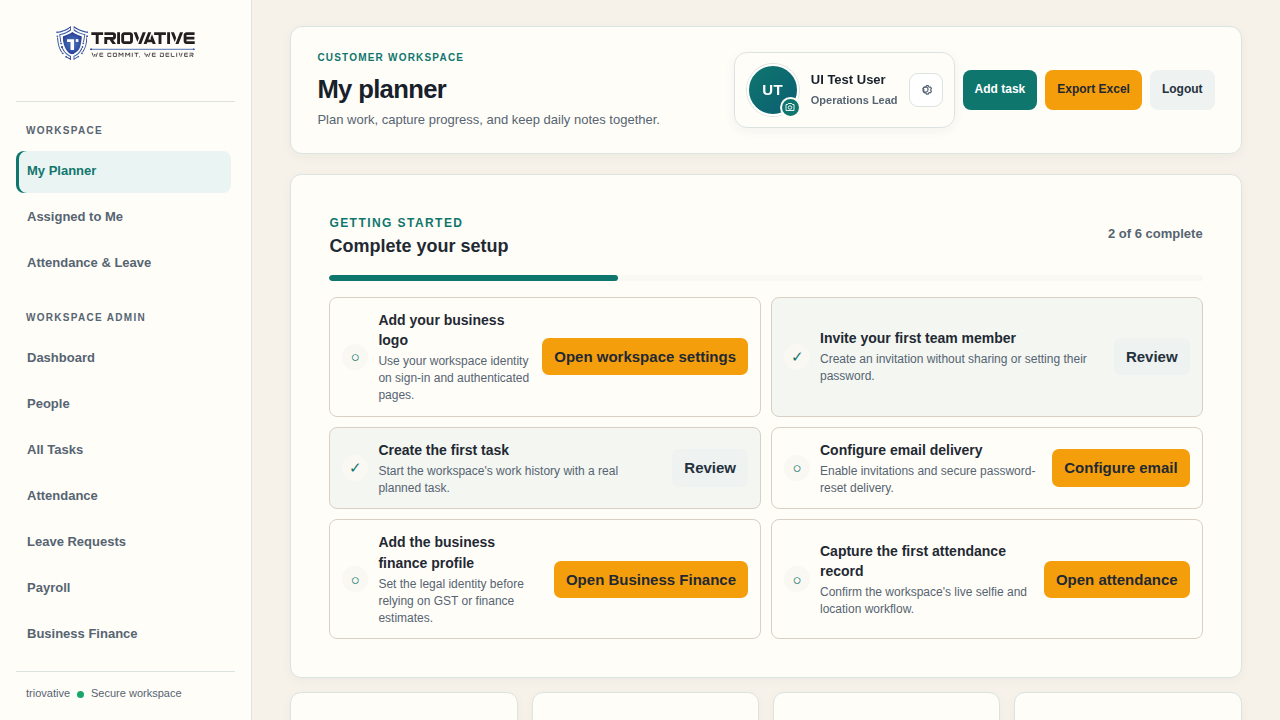Click the circle next to Add your business logo
Screen dimensions: 1280x720
[355, 357]
